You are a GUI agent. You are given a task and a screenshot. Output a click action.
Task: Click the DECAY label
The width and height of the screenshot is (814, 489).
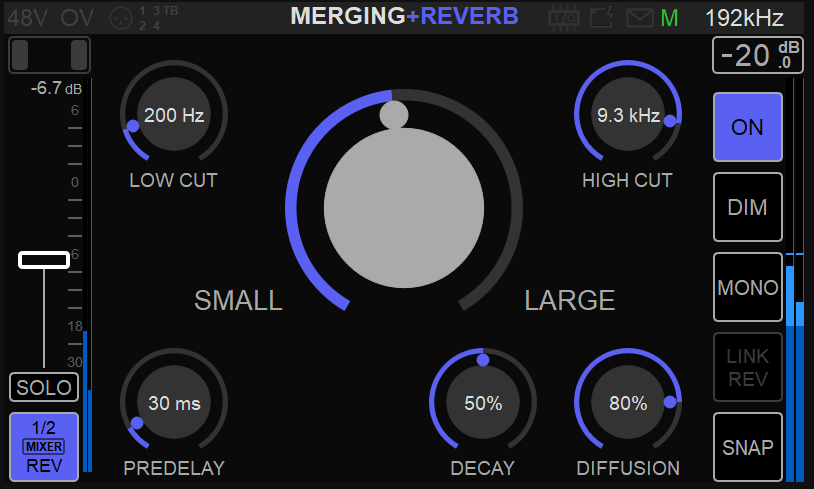482,468
